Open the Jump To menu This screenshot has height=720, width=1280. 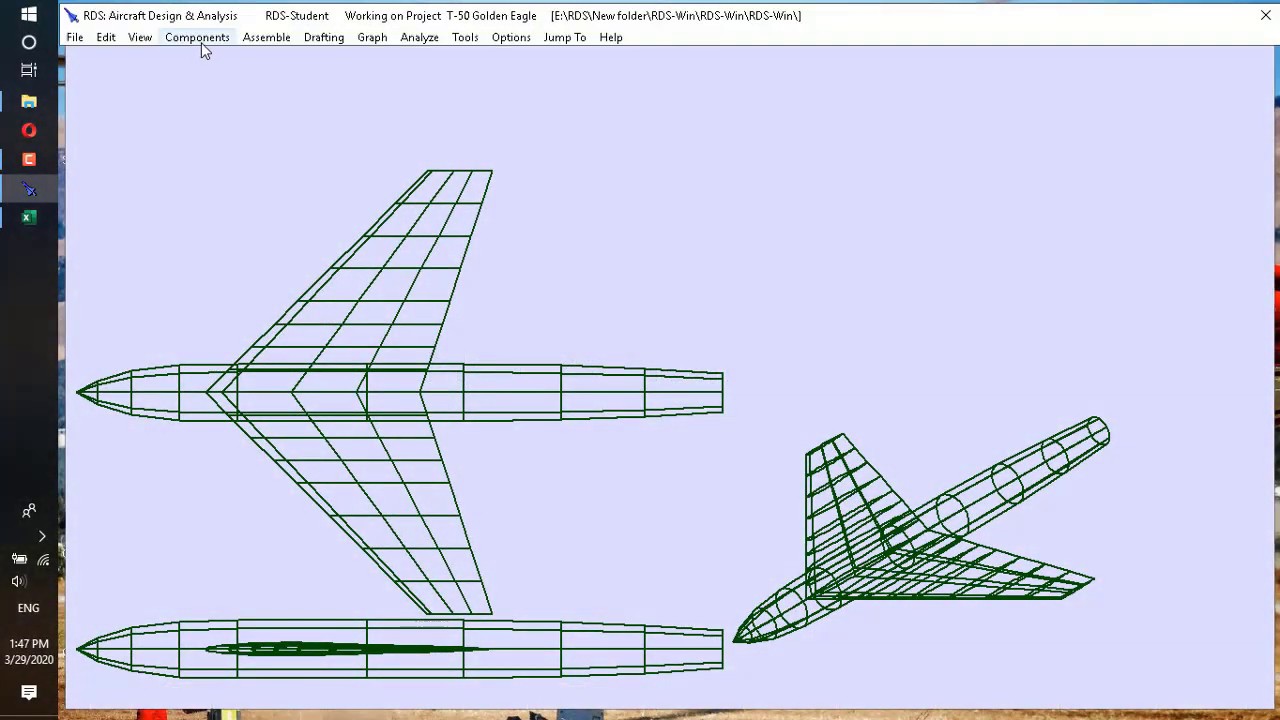point(565,37)
